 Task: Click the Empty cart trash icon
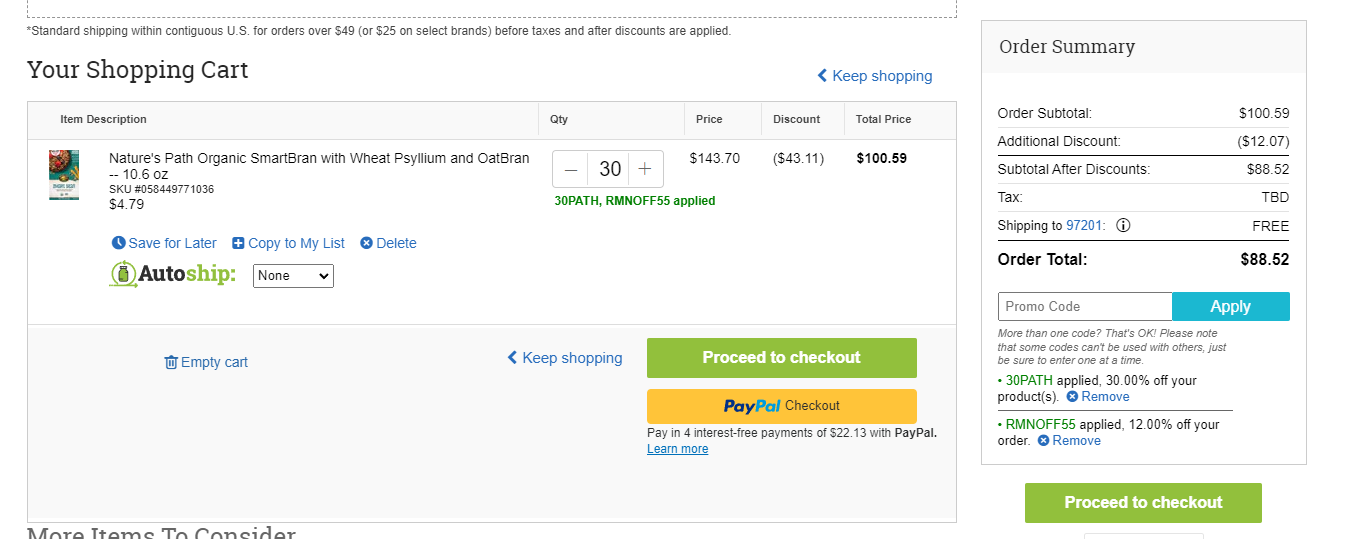click(171, 362)
